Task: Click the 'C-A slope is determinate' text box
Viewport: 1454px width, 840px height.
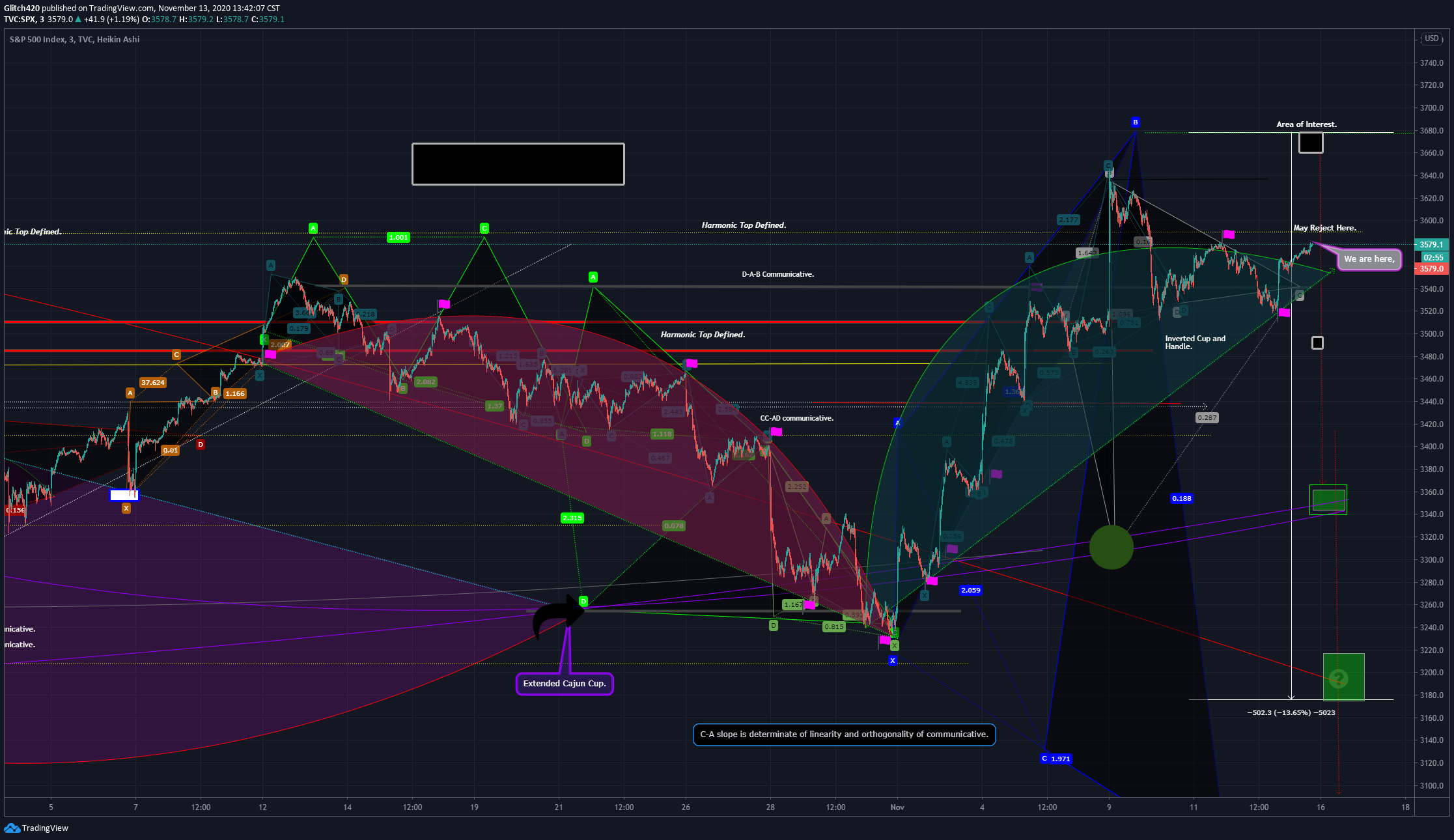Action: [844, 735]
